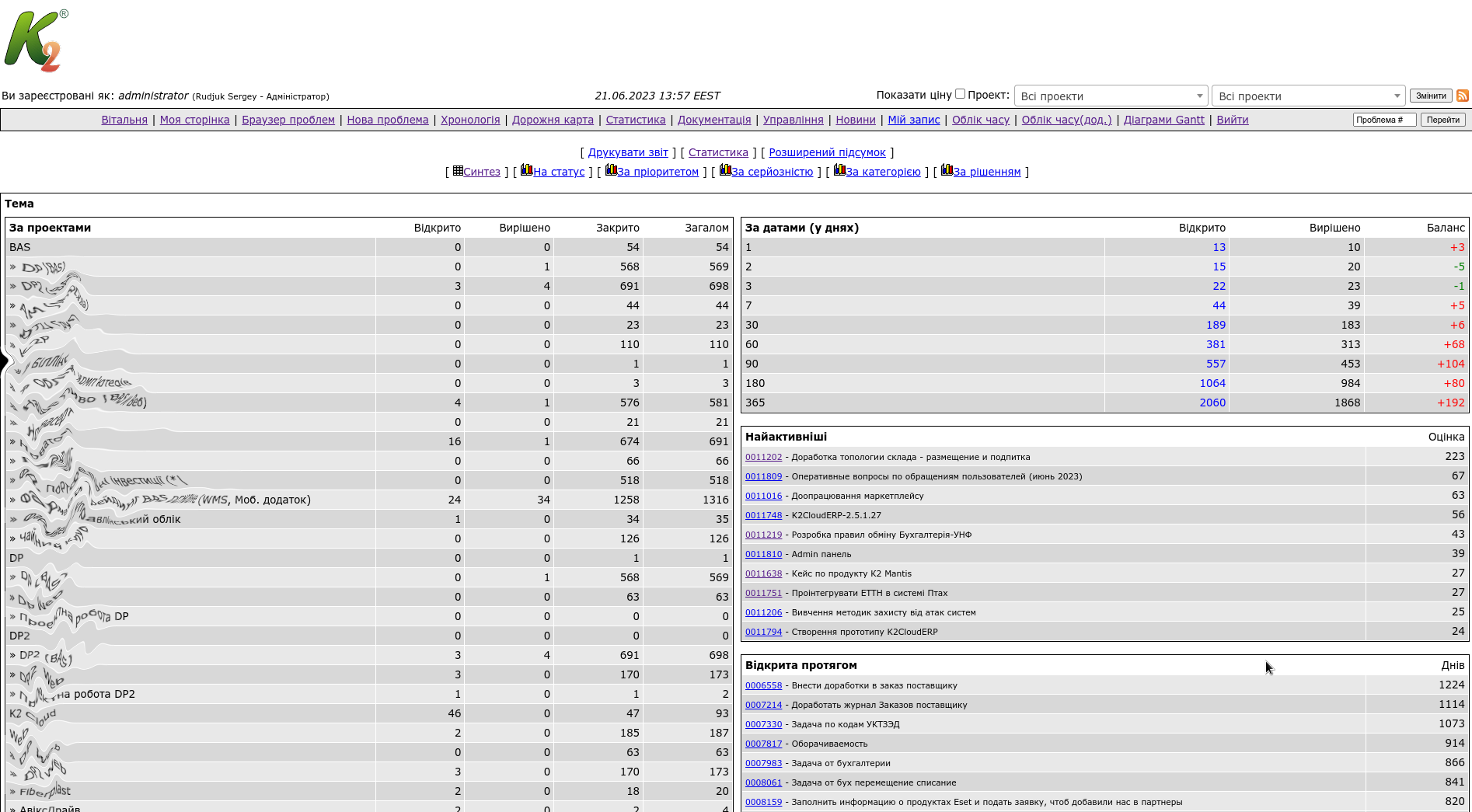1472x812 pixels.
Task: Open Вітальня menu item
Action: (x=124, y=120)
